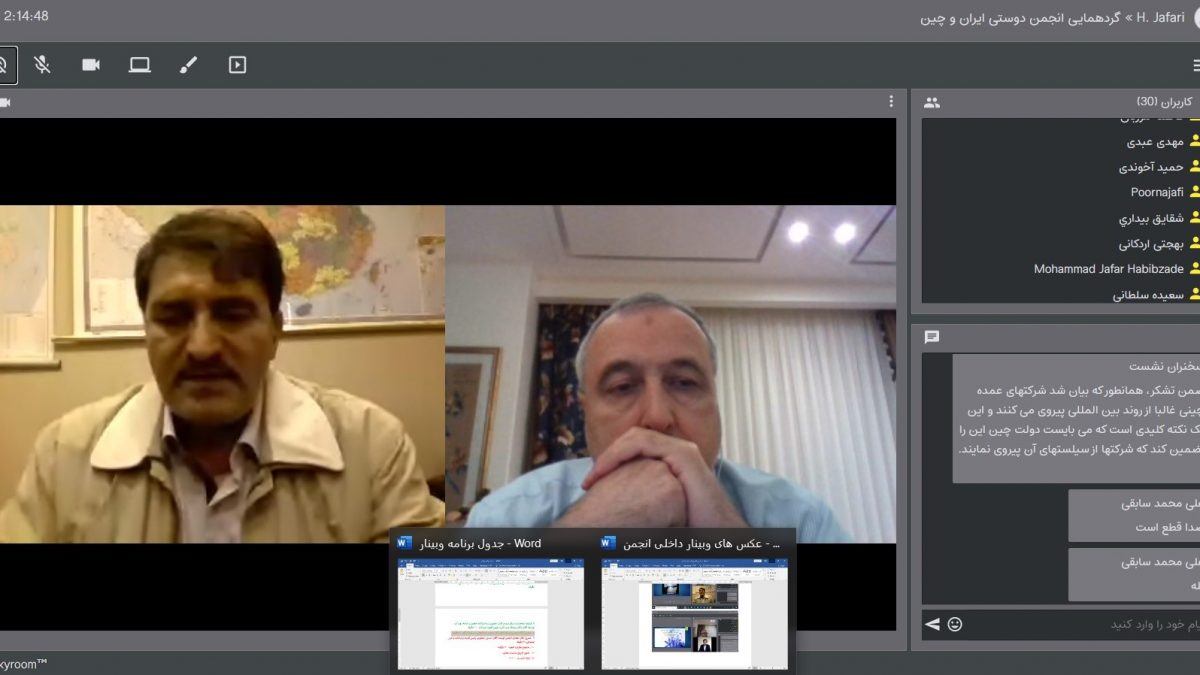Click the chat message input field
Screen dimensions: 1200x675
(1085, 624)
